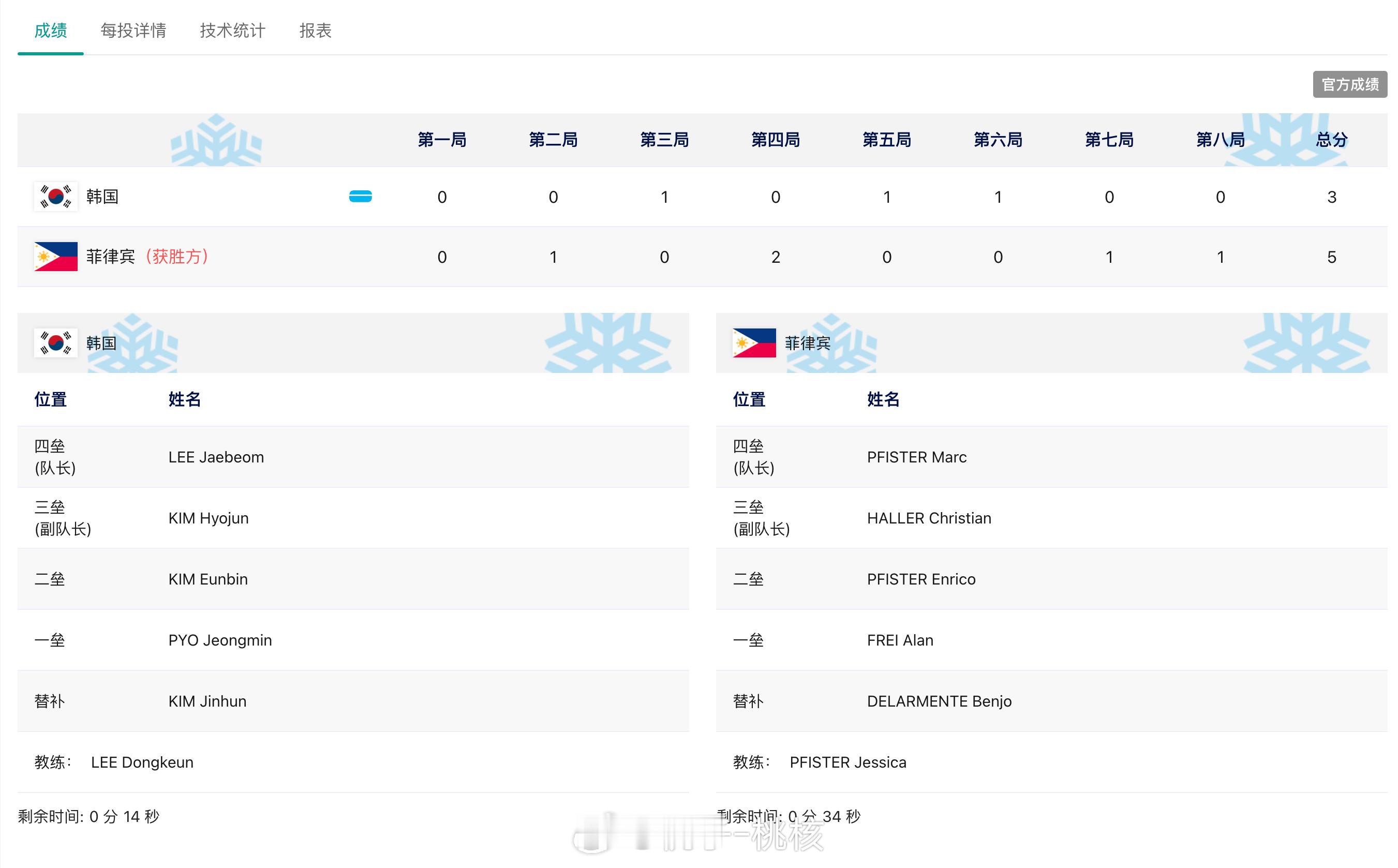
Task: Open the 每投详情 tab
Action: coord(133,30)
